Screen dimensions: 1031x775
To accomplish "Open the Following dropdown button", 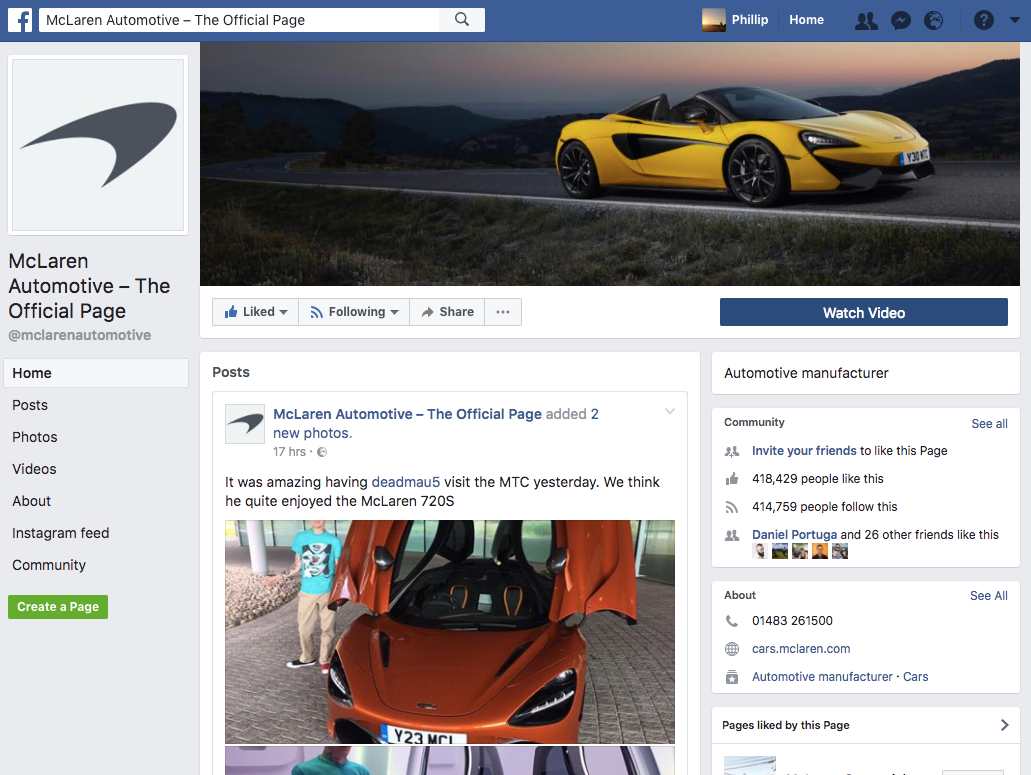I will click(354, 312).
